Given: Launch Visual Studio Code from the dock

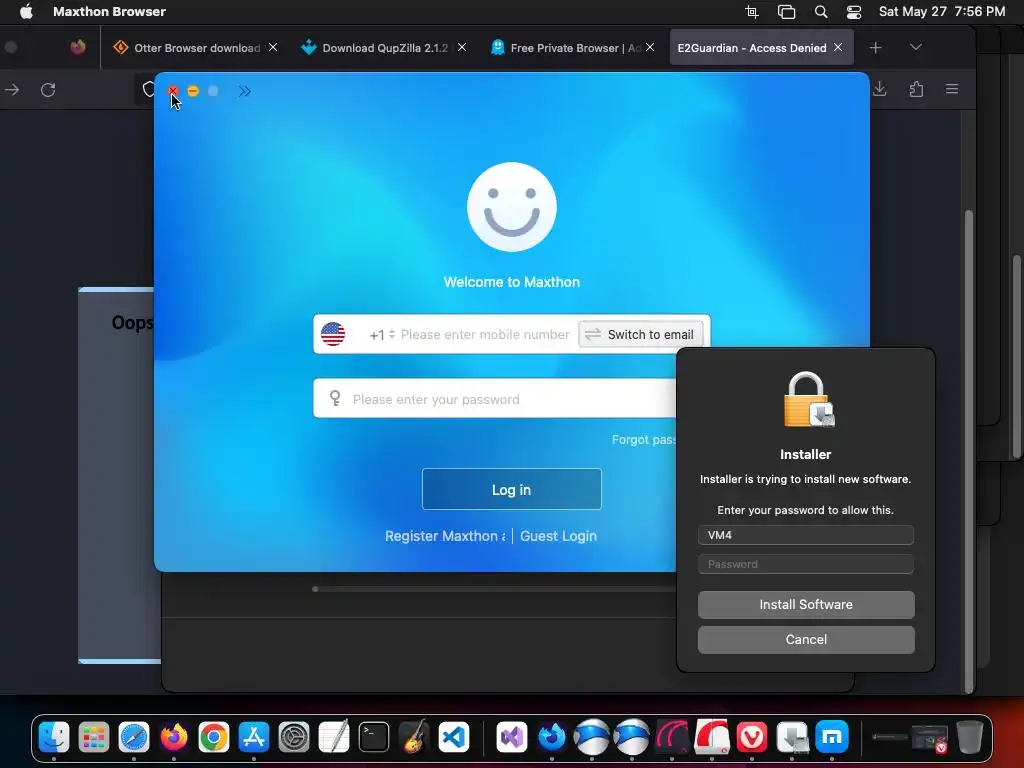Looking at the screenshot, I should tap(454, 737).
